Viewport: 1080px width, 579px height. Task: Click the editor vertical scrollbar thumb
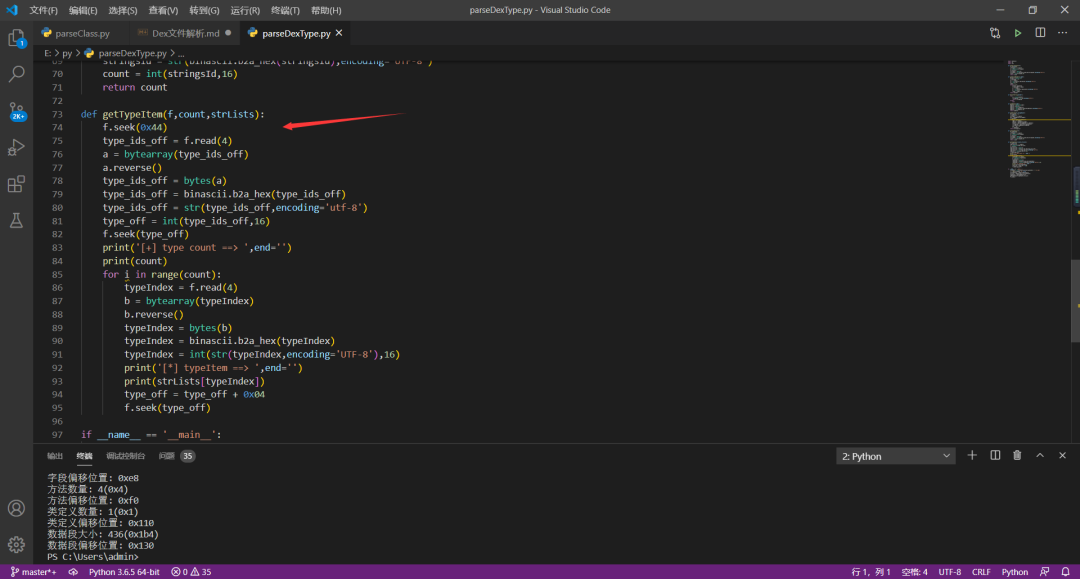click(x=1075, y=299)
